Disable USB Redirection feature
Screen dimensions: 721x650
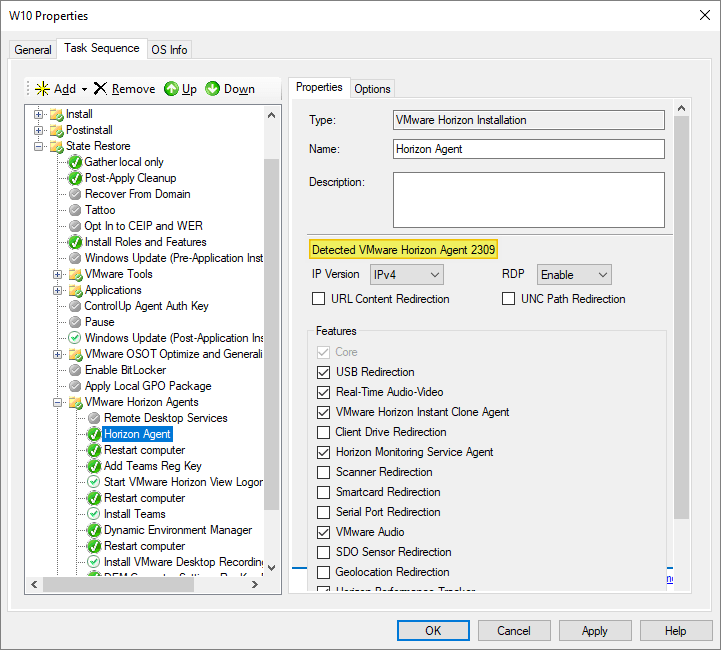(x=323, y=372)
